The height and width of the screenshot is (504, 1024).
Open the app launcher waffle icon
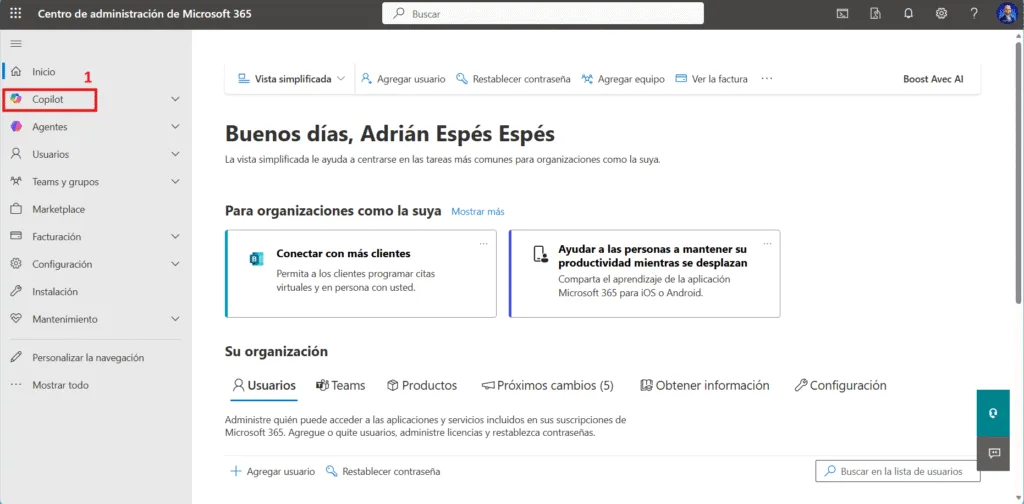coord(16,14)
